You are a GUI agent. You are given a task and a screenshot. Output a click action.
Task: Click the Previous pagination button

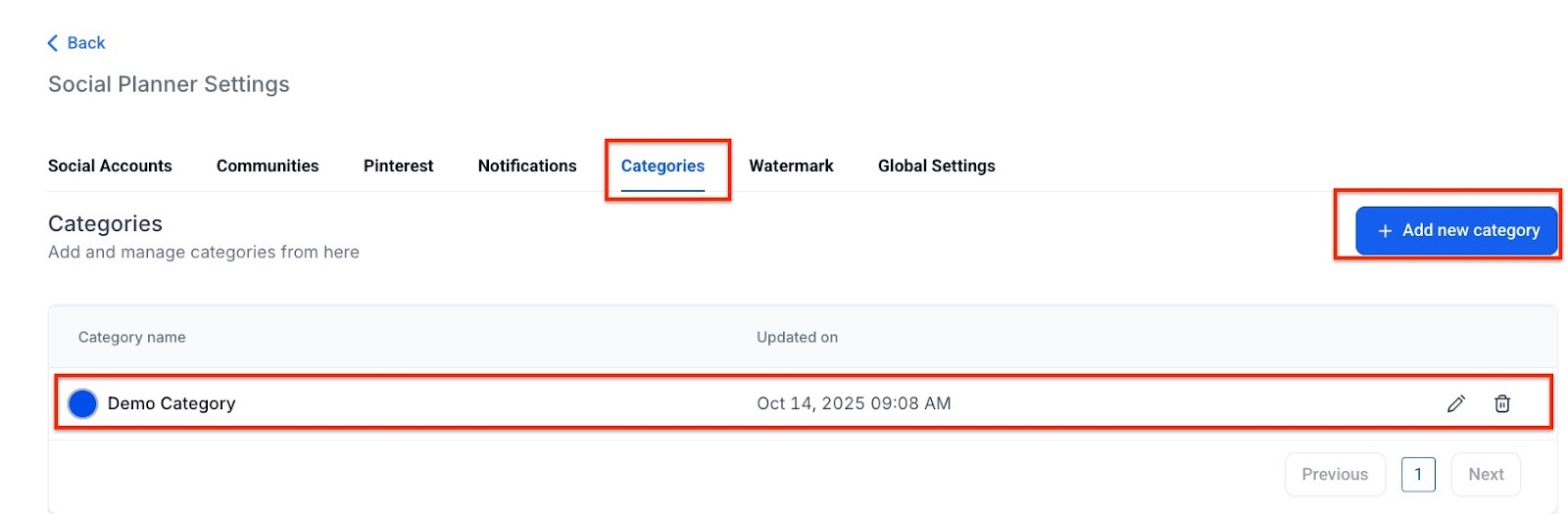pos(1334,475)
